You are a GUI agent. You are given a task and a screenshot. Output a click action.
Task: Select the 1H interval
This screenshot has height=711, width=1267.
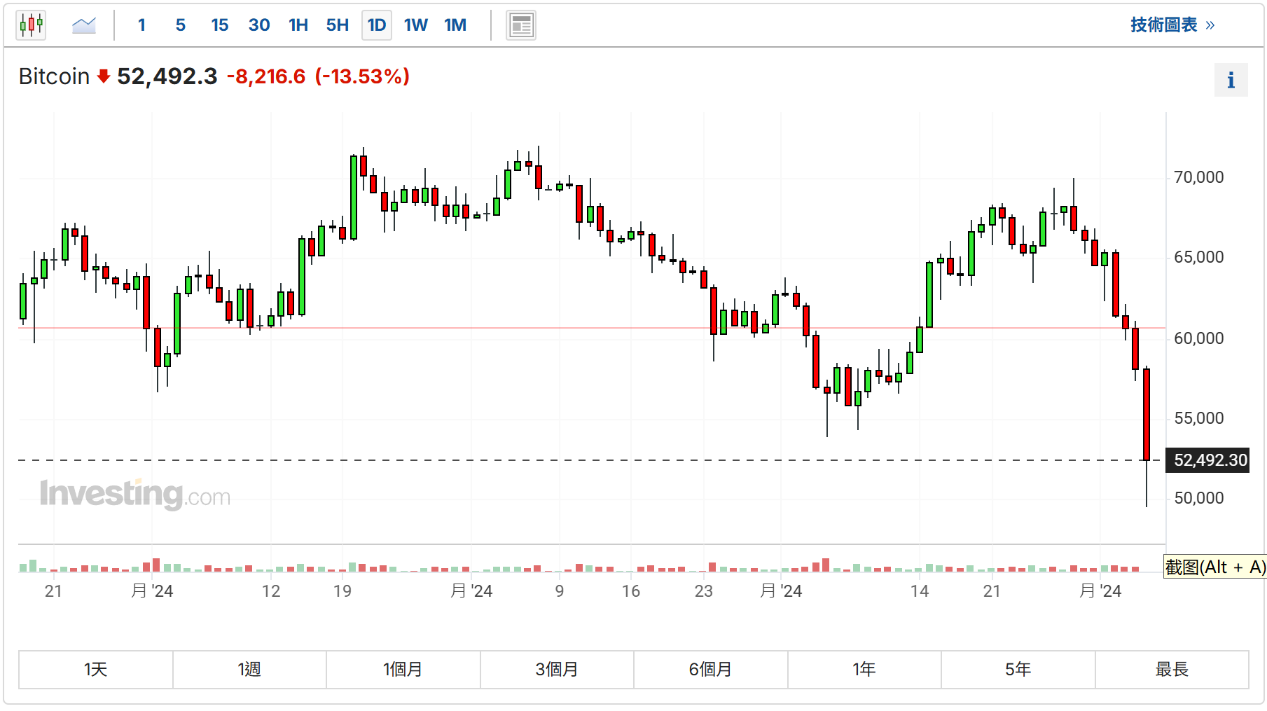[x=298, y=25]
